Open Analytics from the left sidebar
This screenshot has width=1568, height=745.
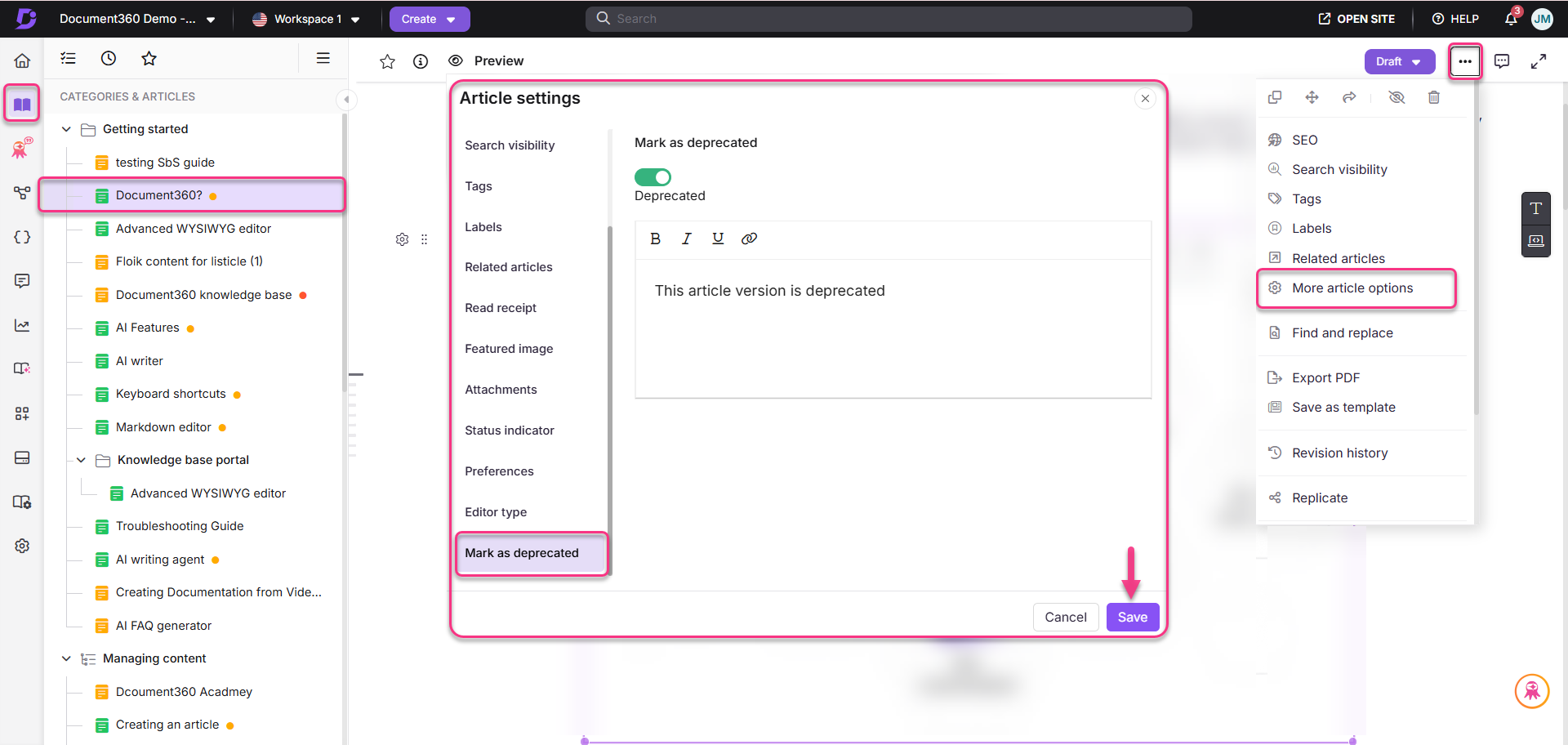point(22,324)
